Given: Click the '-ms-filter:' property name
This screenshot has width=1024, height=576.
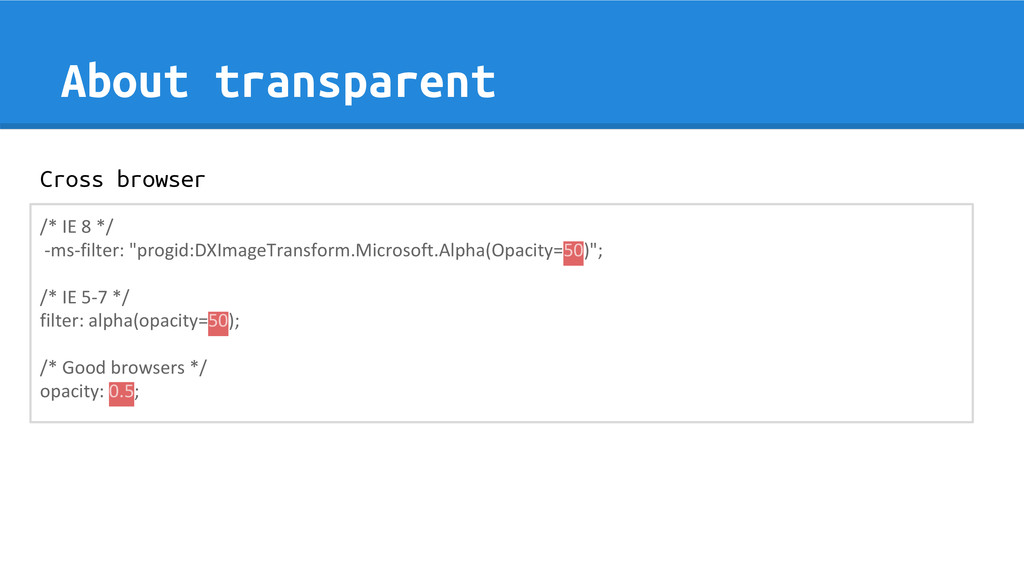Looking at the screenshot, I should (x=84, y=251).
